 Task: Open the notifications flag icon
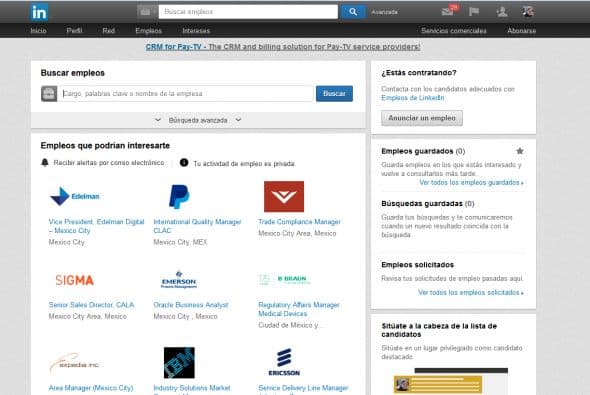[474, 12]
